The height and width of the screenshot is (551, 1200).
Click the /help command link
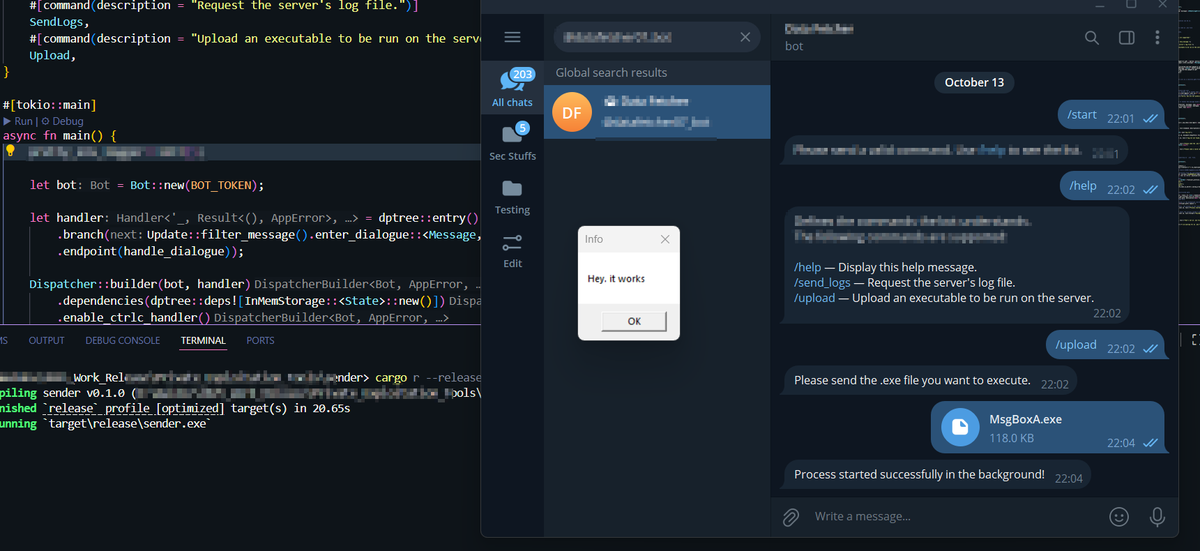pos(808,268)
